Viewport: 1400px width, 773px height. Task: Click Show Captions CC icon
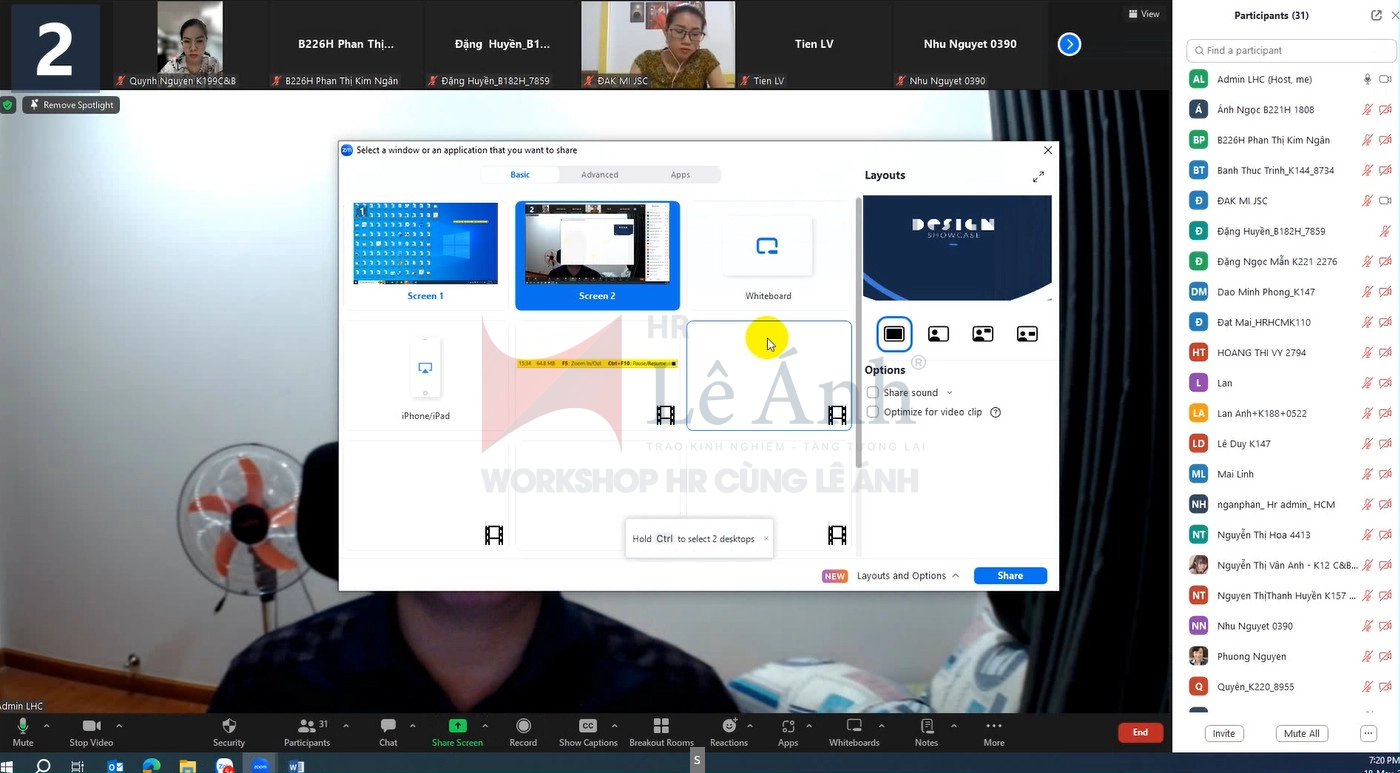pyautogui.click(x=588, y=726)
